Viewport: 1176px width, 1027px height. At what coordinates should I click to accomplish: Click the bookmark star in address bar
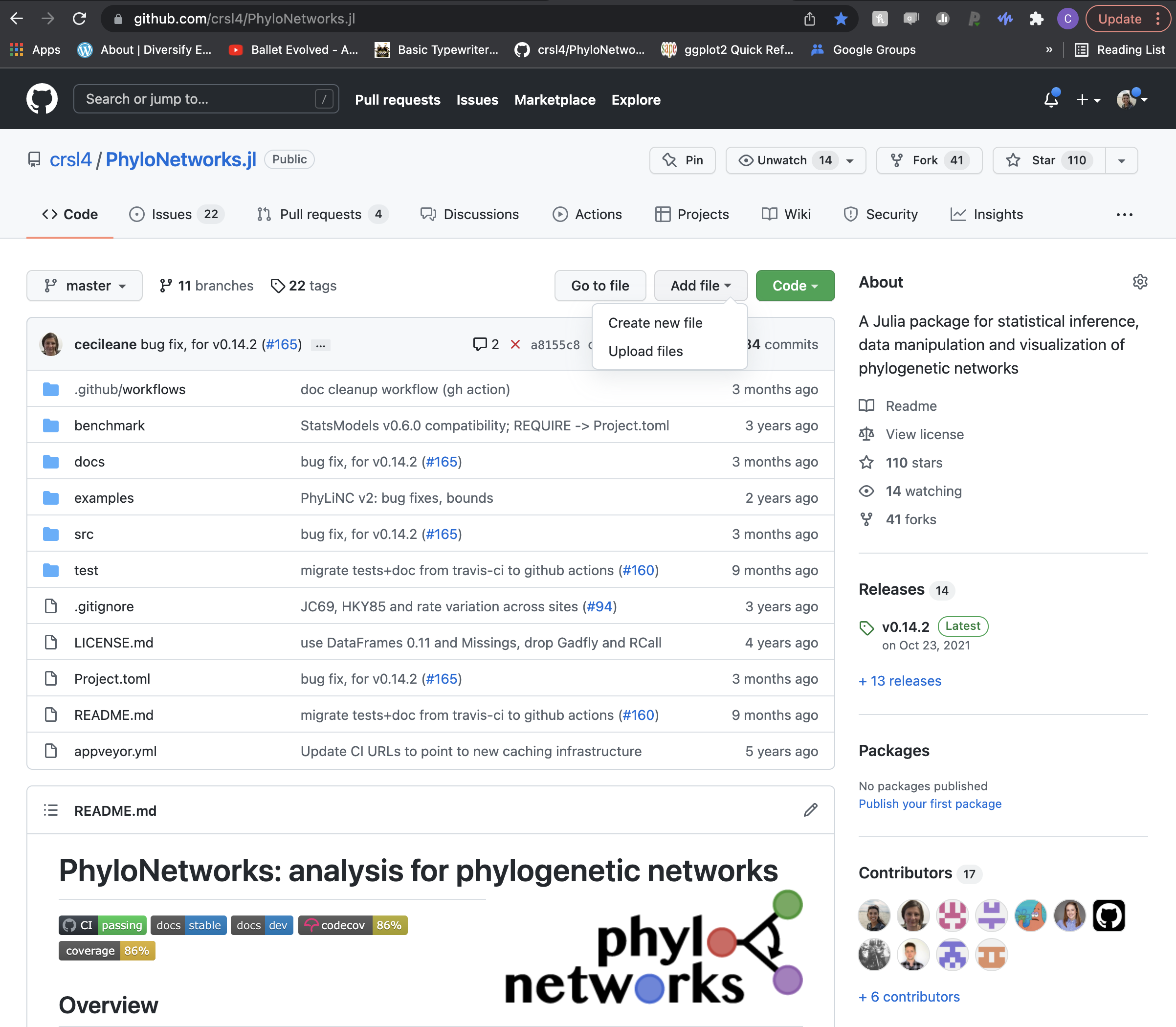(841, 19)
